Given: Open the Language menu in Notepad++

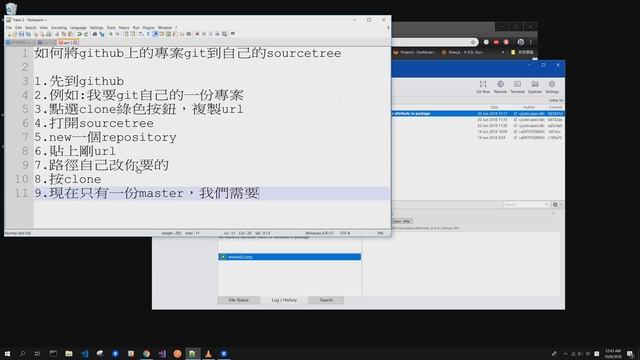Looking at the screenshot, I should coord(78,28).
